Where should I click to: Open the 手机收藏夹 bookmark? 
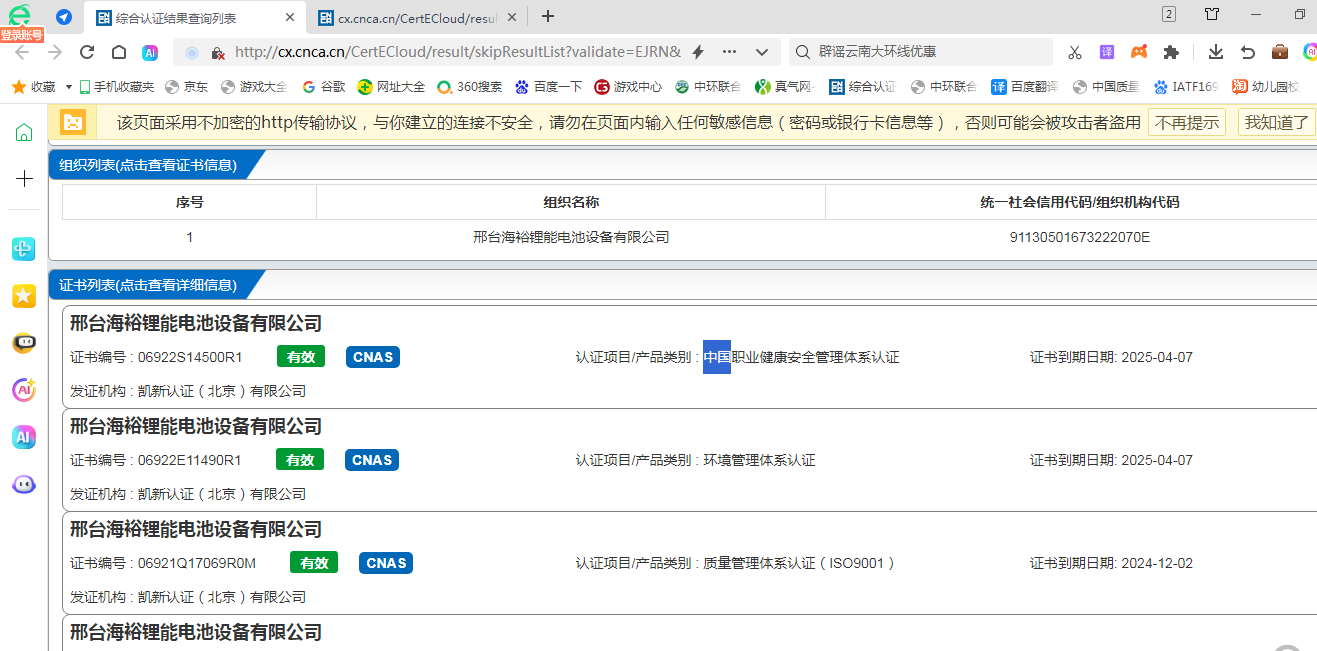coord(117,87)
